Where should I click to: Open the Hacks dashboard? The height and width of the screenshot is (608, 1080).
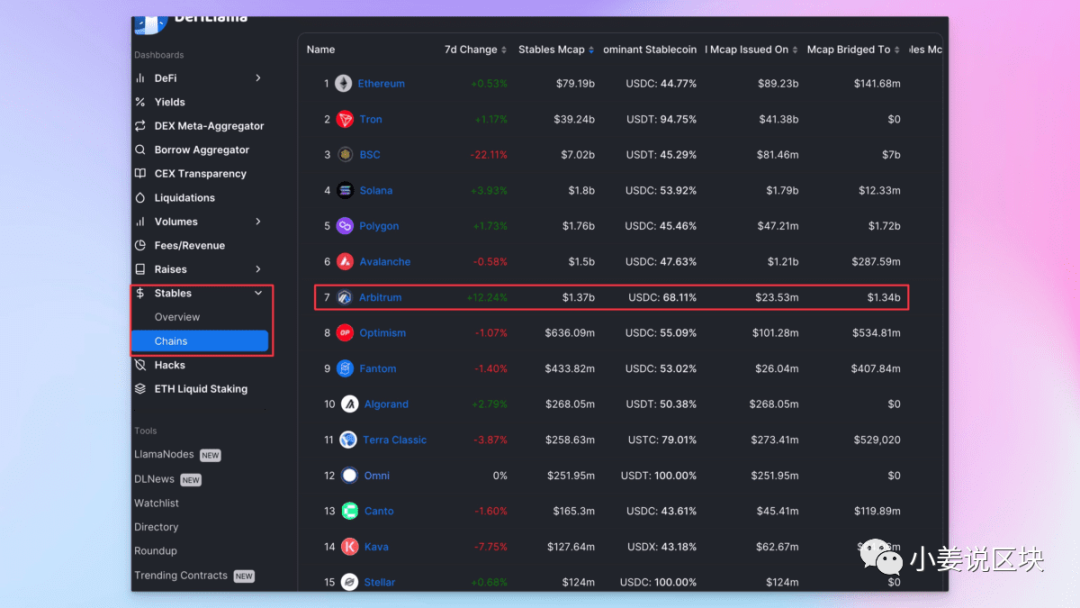pyautogui.click(x=169, y=365)
